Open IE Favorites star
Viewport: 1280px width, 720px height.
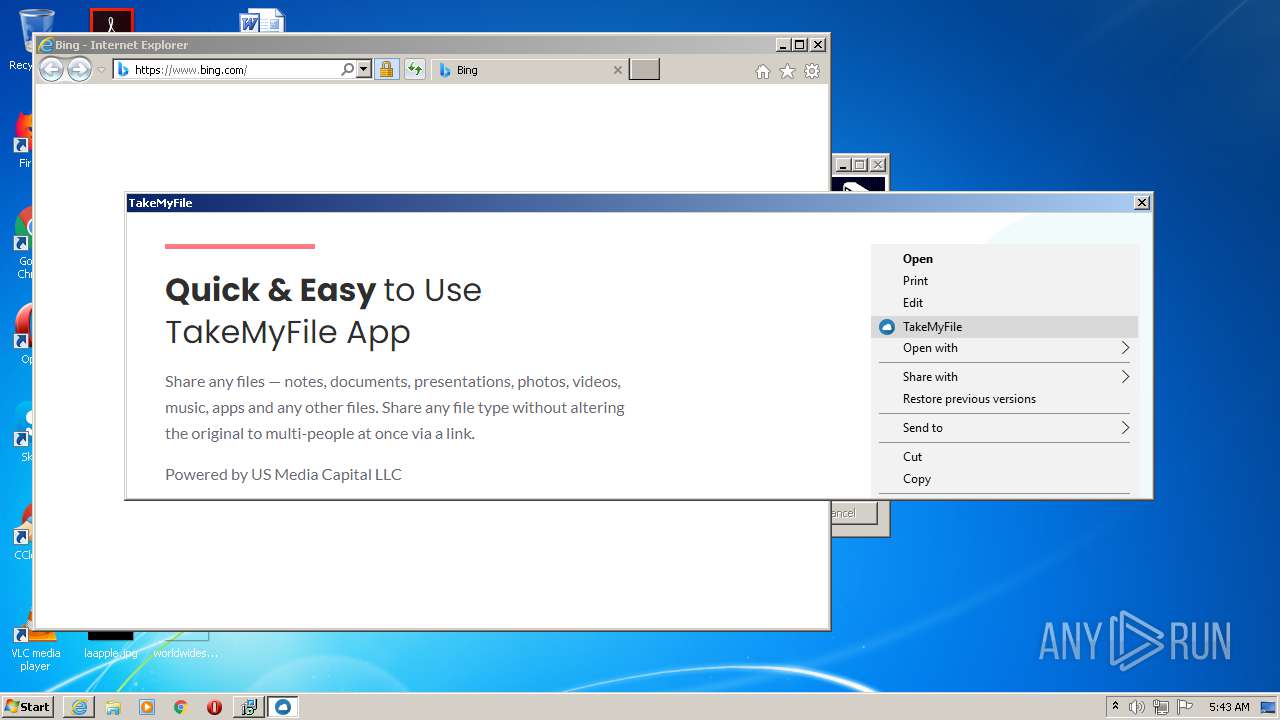[787, 71]
